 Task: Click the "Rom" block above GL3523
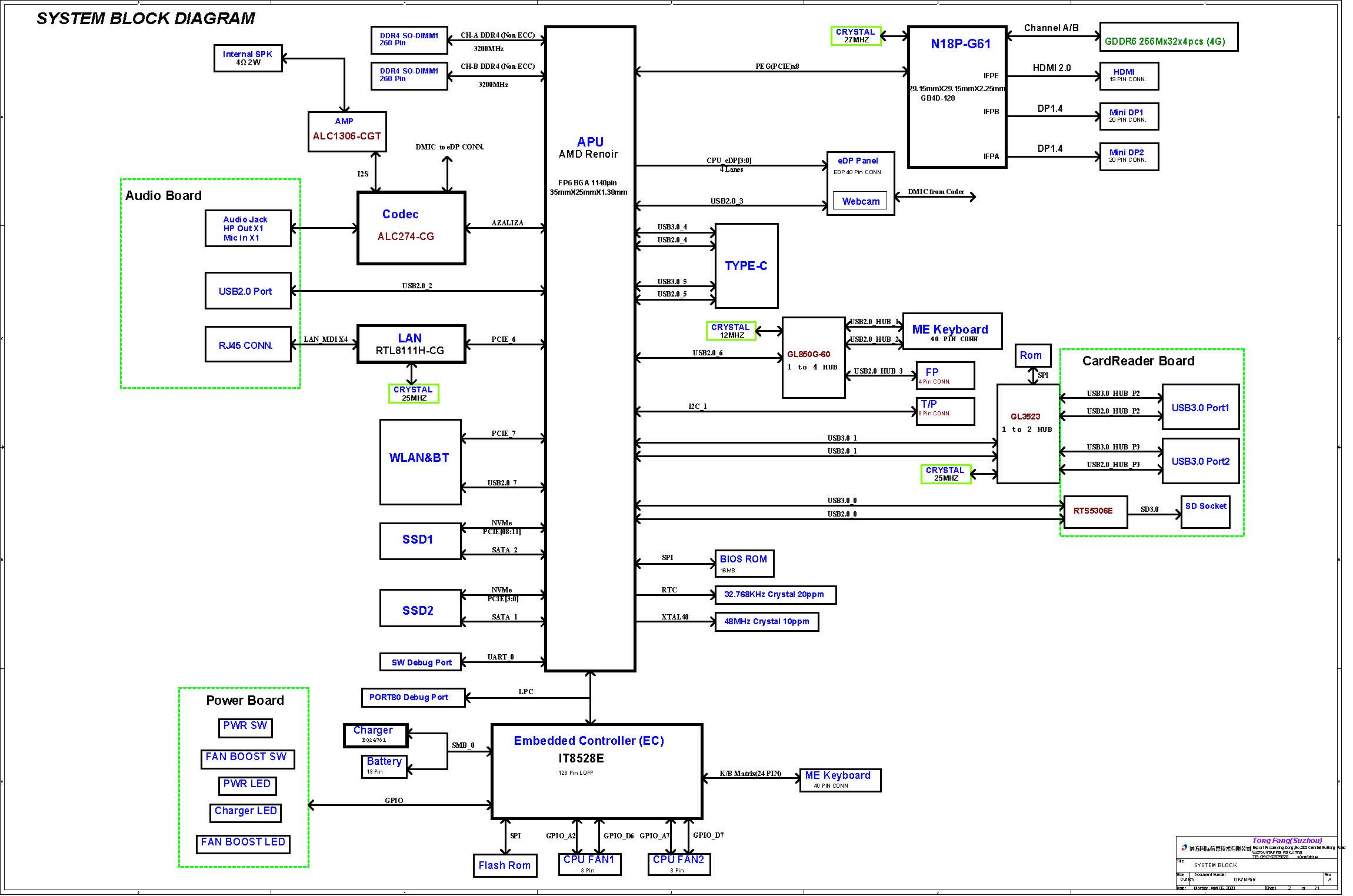click(x=1033, y=355)
